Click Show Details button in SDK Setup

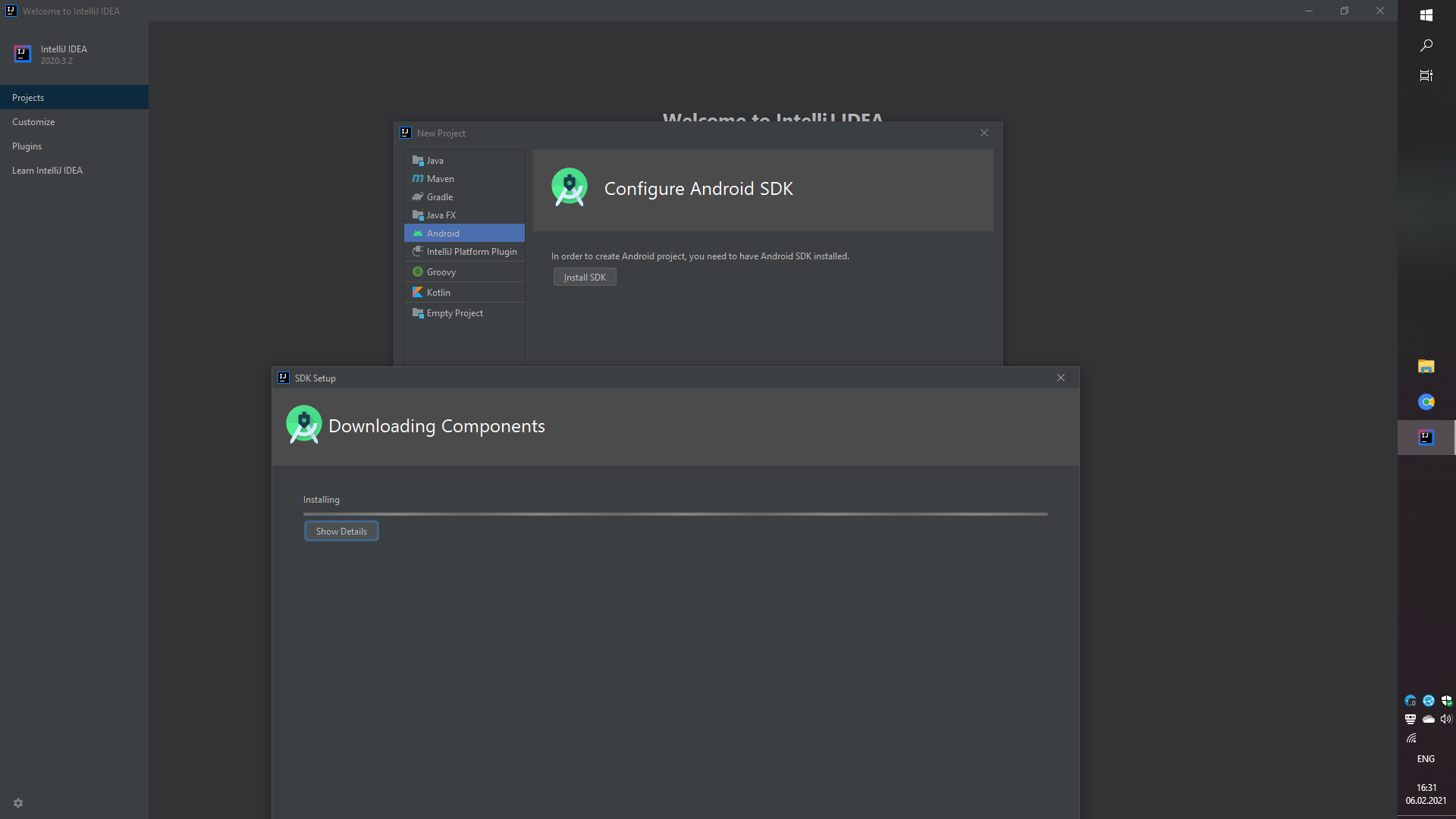pyautogui.click(x=341, y=532)
